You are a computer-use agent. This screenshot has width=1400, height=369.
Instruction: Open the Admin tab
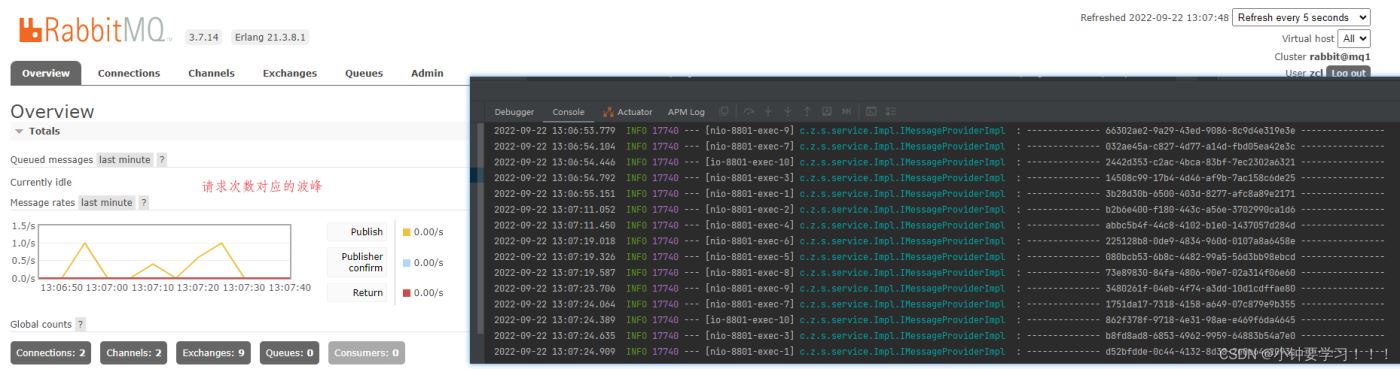(427, 73)
